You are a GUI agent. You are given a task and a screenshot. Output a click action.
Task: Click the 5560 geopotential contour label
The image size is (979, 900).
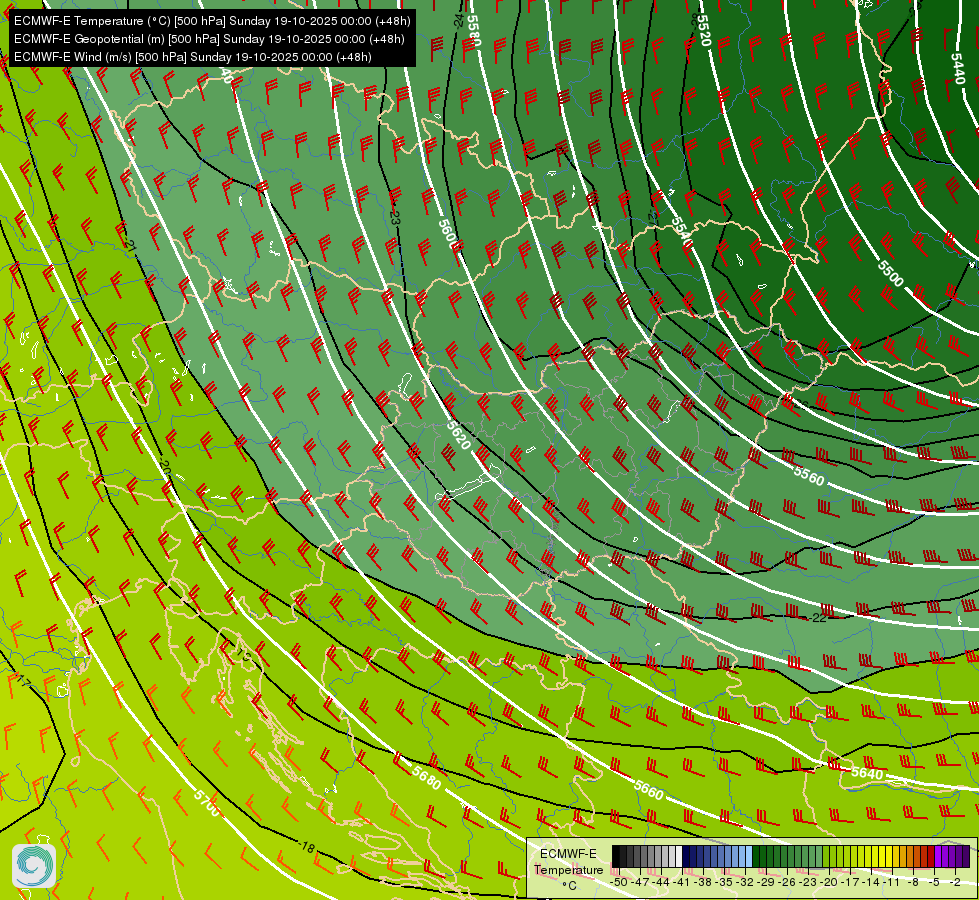(809, 476)
